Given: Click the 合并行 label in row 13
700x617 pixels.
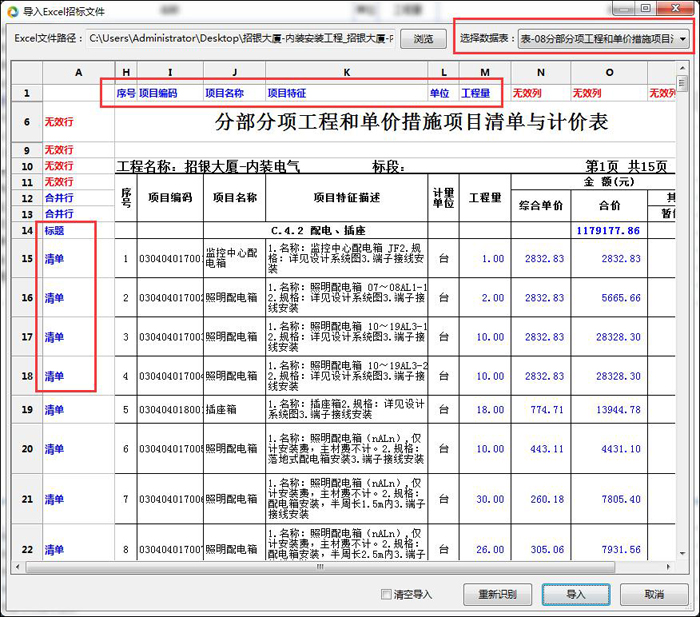Looking at the screenshot, I should 59,214.
